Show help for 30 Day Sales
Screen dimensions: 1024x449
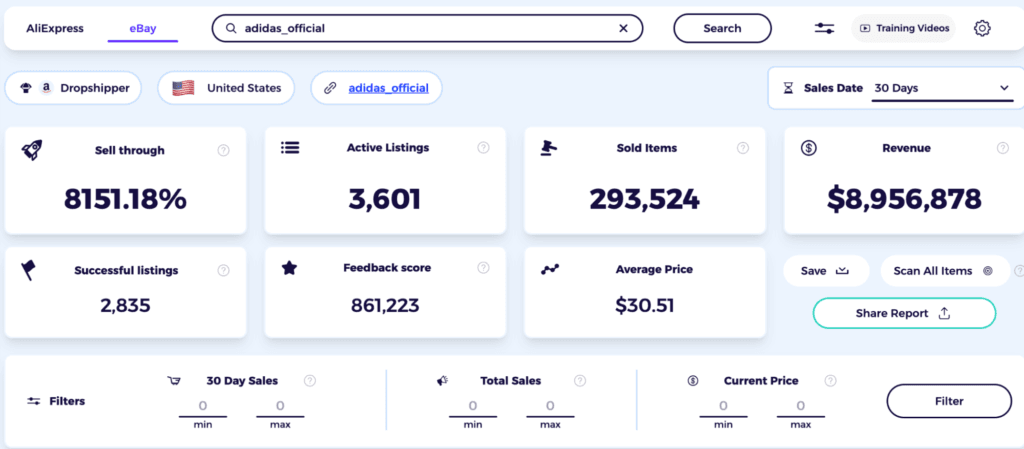click(310, 380)
